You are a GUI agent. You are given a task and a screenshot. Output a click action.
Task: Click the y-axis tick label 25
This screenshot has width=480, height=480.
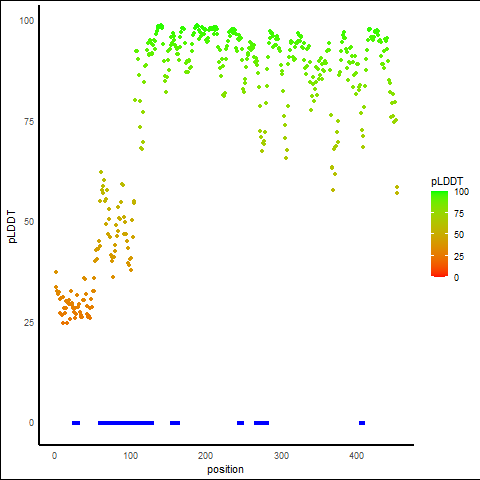(29, 323)
